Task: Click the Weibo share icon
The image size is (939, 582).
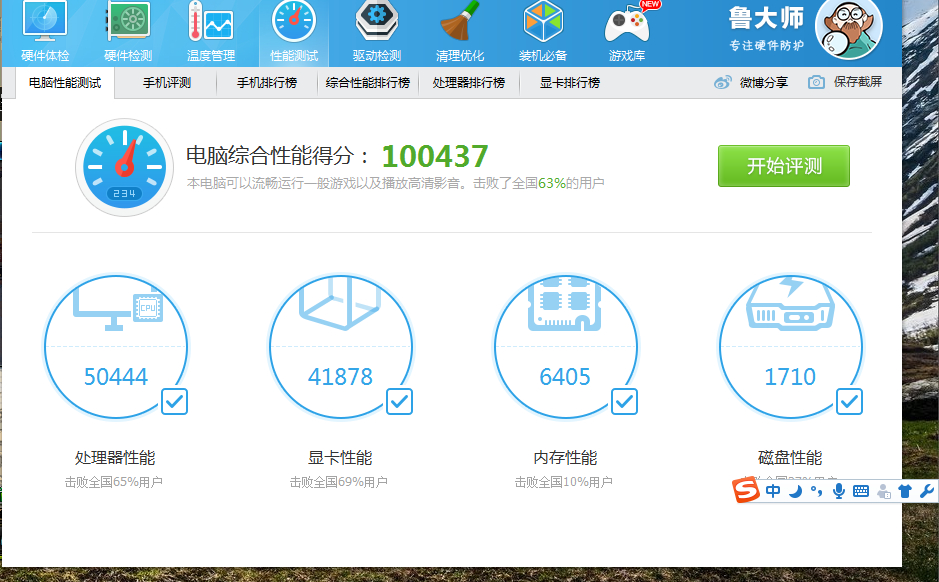Action: (723, 83)
